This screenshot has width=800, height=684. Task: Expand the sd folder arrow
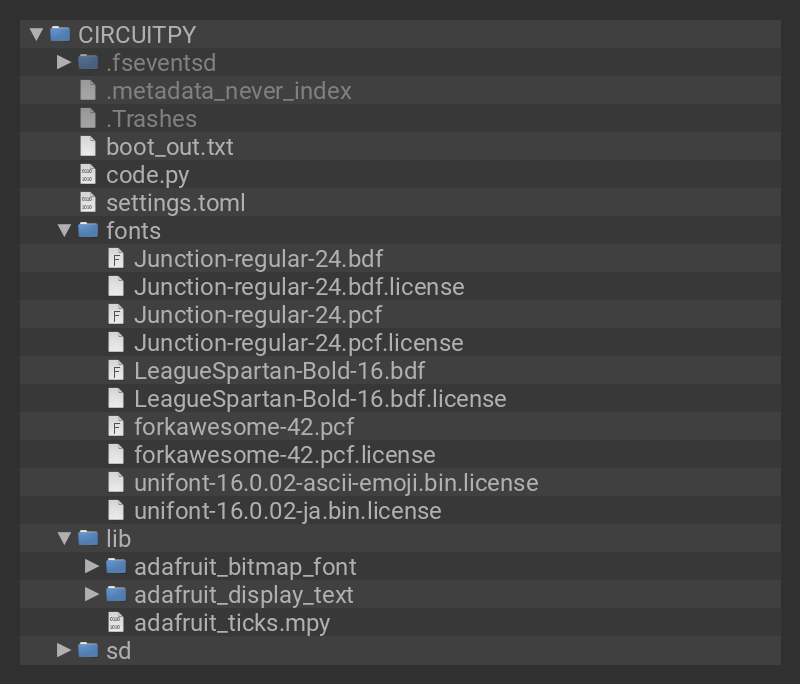coord(64,650)
